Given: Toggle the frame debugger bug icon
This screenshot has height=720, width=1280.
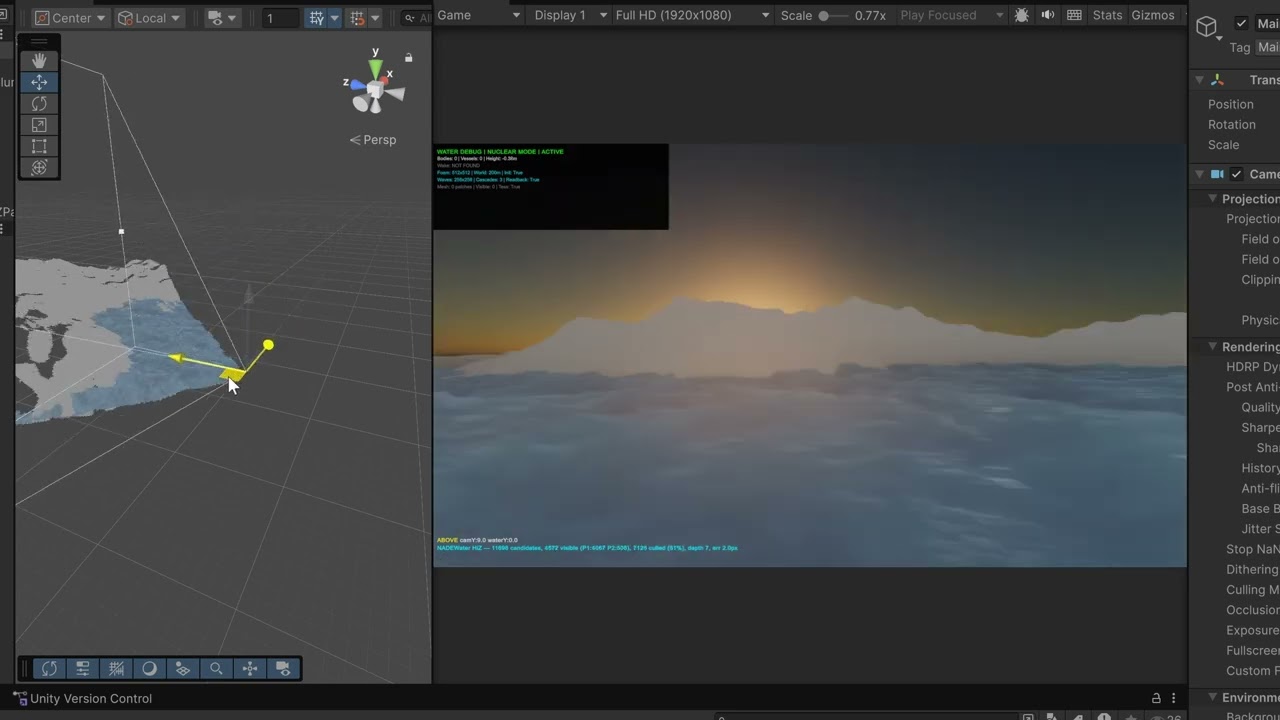Looking at the screenshot, I should click(x=1021, y=15).
